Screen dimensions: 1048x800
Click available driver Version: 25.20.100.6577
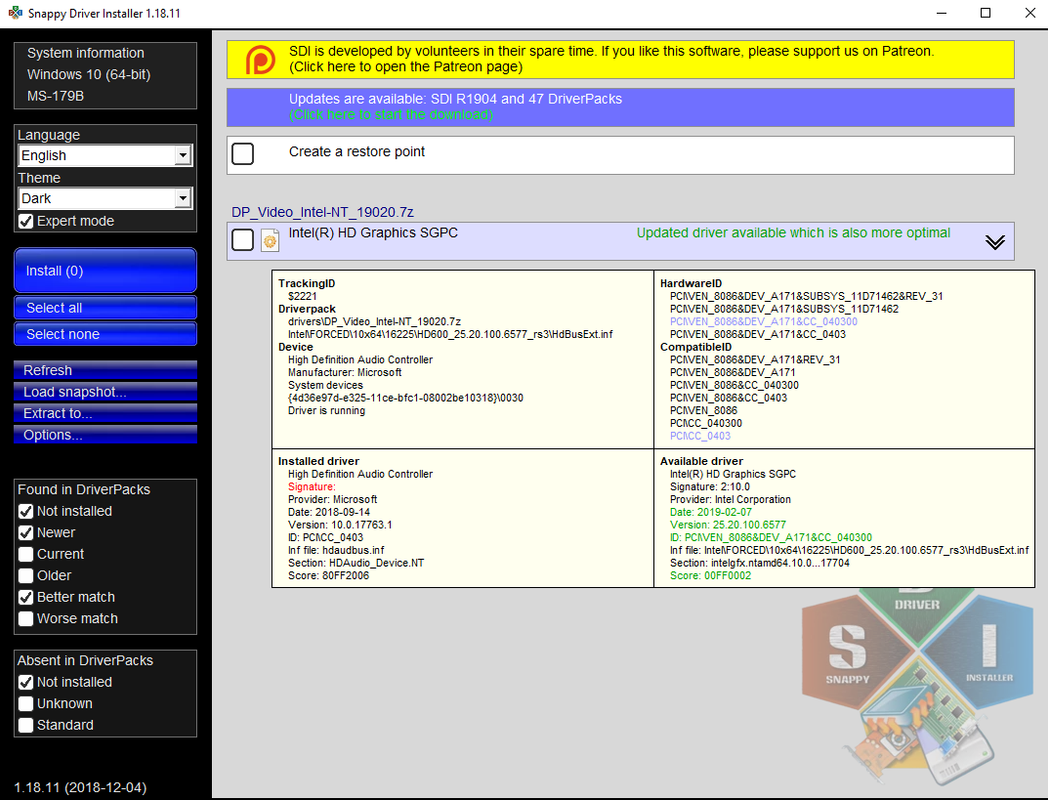[728, 525]
